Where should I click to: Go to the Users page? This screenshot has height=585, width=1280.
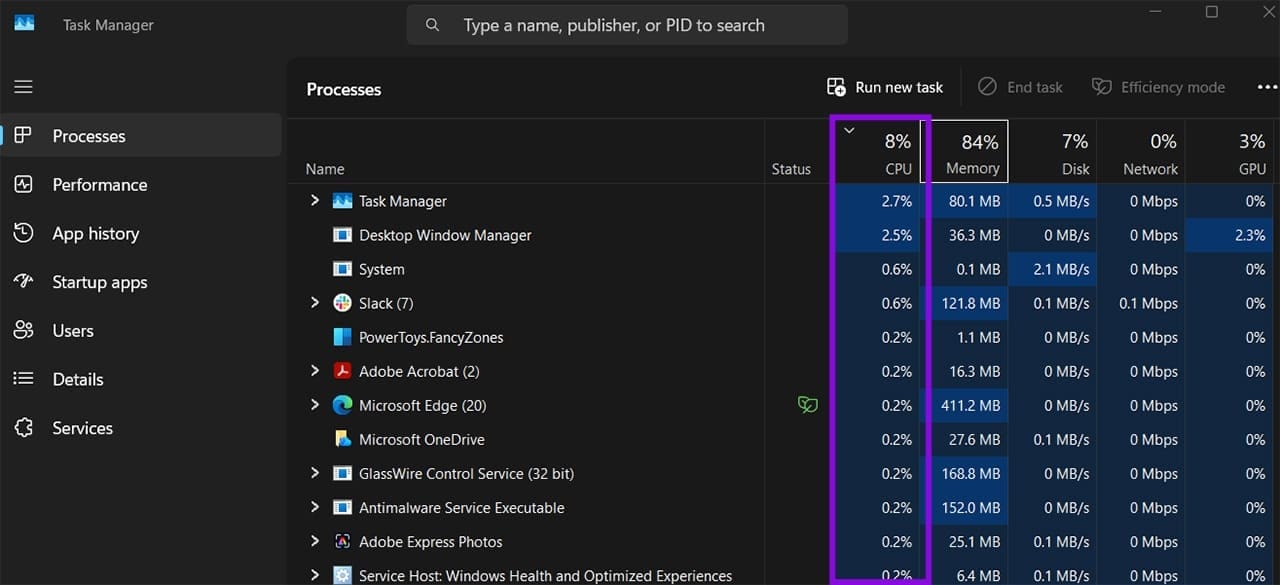[141, 330]
